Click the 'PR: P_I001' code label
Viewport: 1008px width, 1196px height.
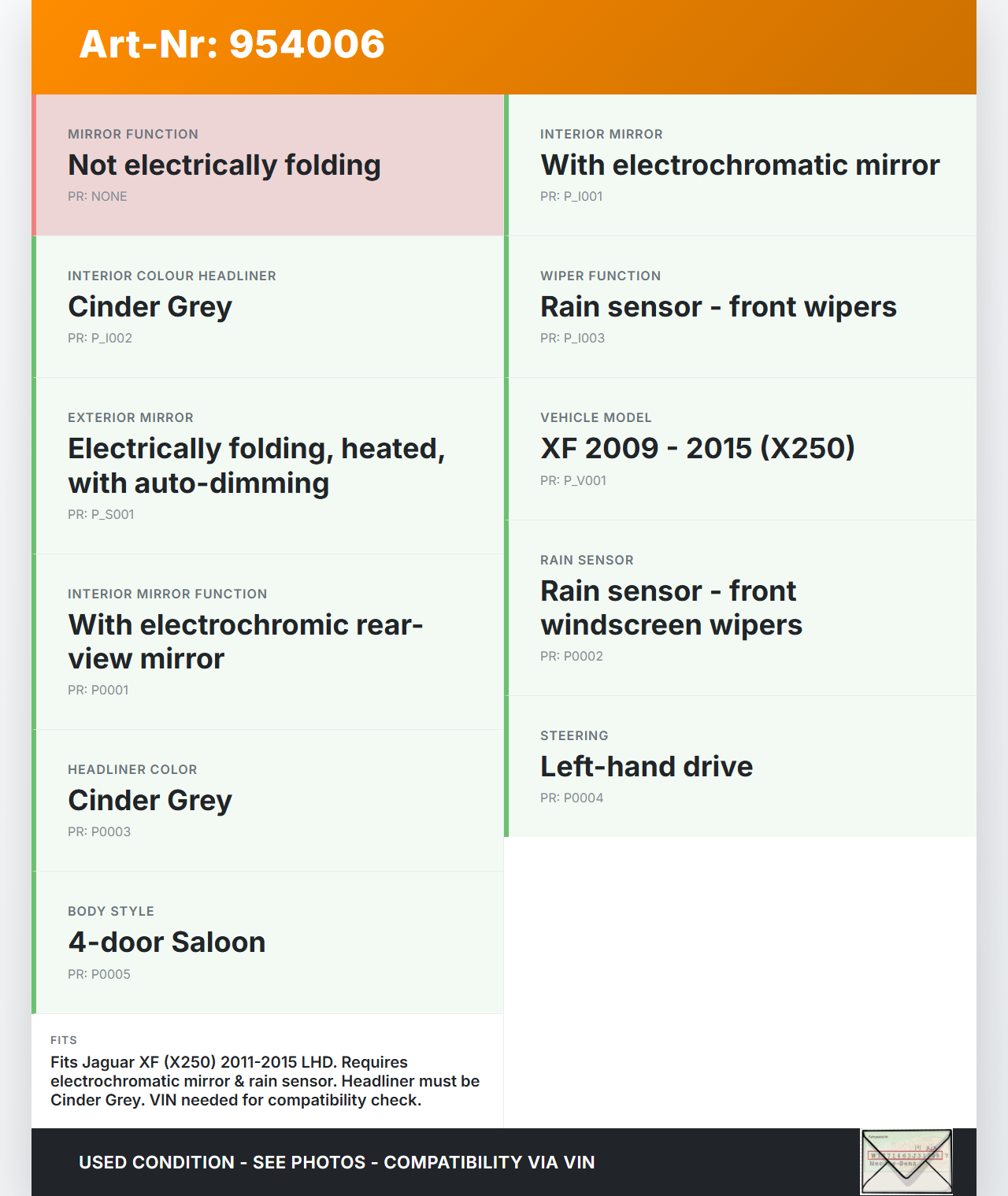571,197
